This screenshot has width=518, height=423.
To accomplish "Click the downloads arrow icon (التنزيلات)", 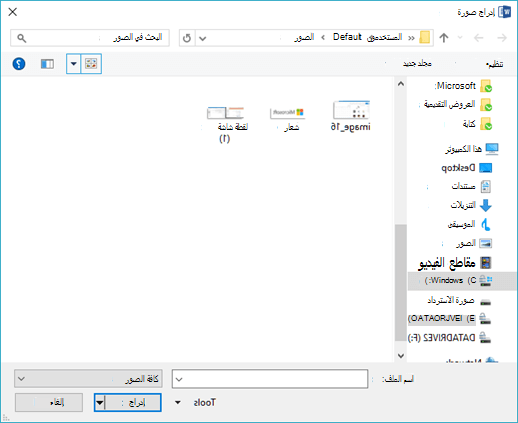I will point(486,205).
